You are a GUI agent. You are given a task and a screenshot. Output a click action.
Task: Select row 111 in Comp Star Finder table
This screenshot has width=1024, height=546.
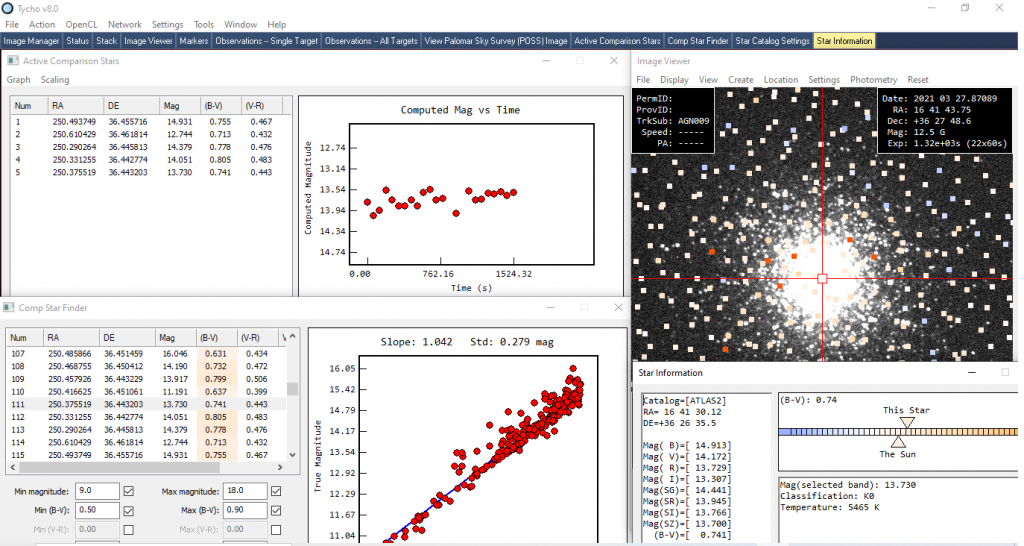tap(146, 404)
